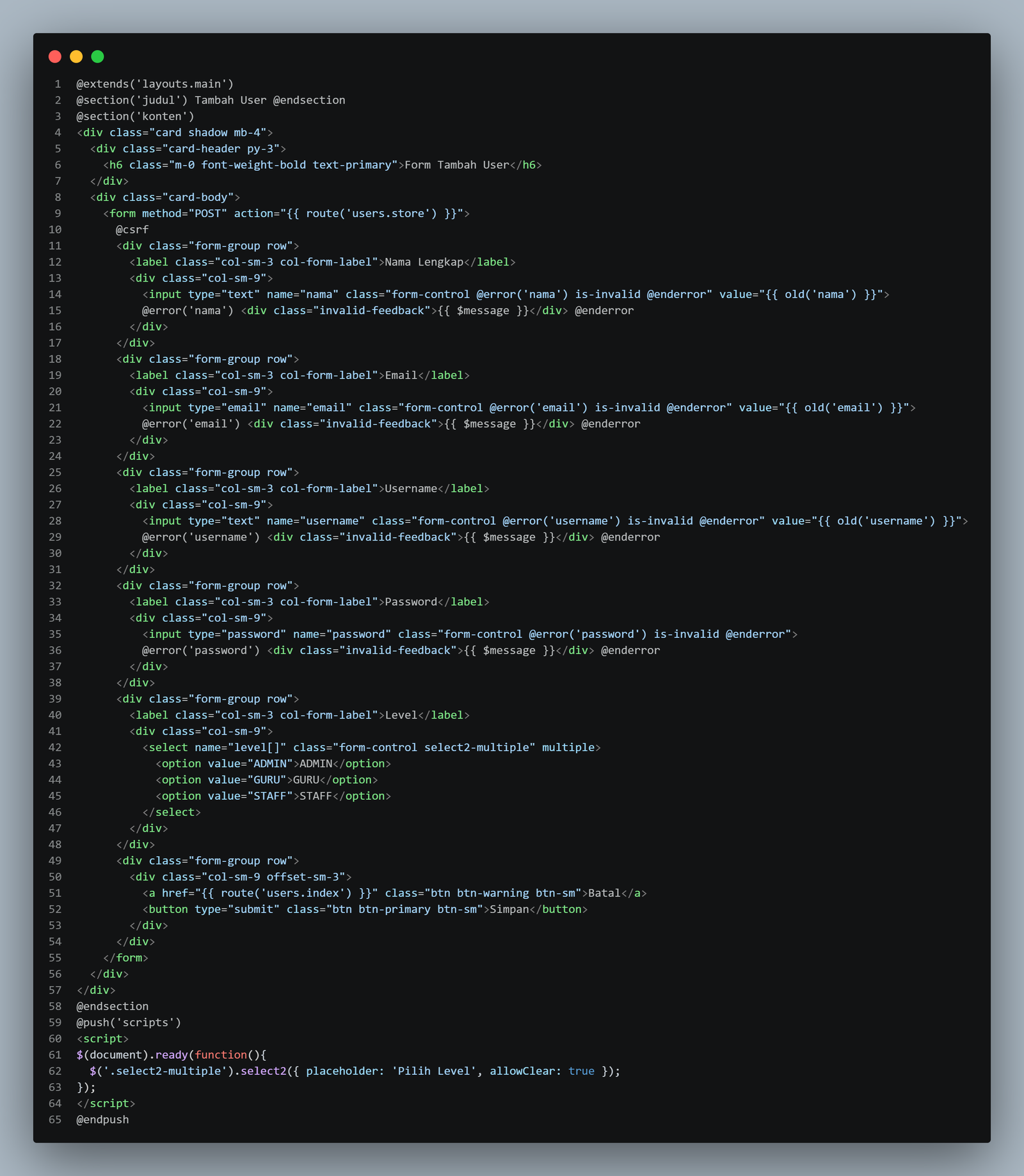This screenshot has width=1024, height=1176.
Task: Click name="nama" attribute on line 14
Action: 303,294
